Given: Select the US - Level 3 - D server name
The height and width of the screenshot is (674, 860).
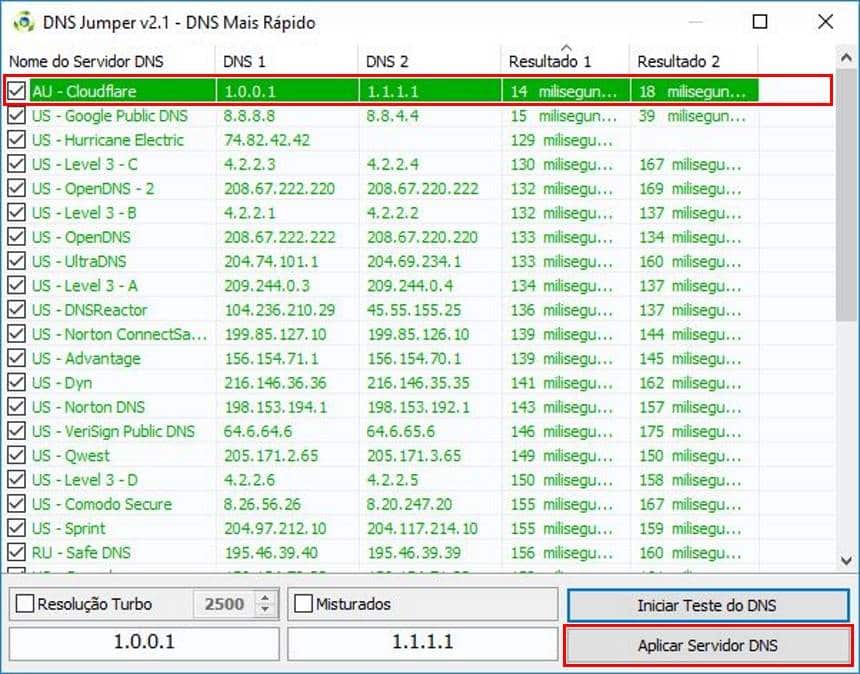Looking at the screenshot, I should (84, 480).
